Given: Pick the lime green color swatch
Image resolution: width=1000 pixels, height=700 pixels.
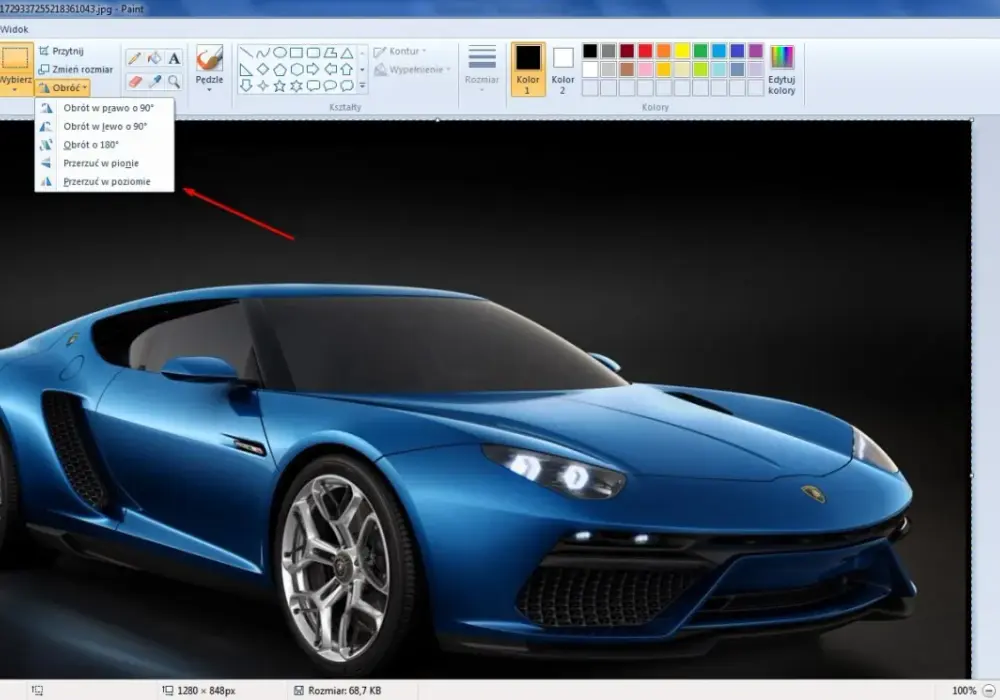Looking at the screenshot, I should (701, 69).
